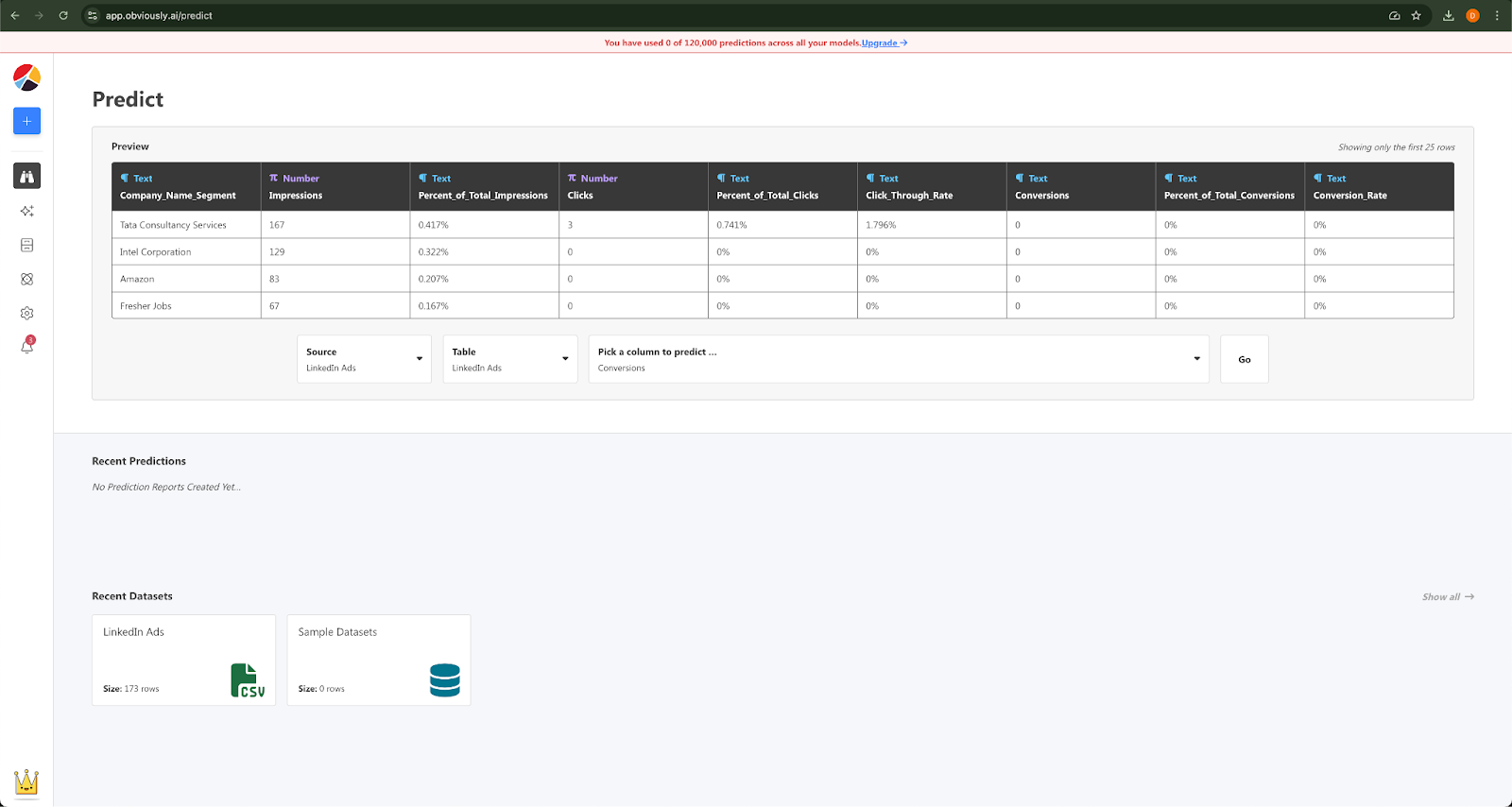Click the Upgrade link in banner

[885, 43]
